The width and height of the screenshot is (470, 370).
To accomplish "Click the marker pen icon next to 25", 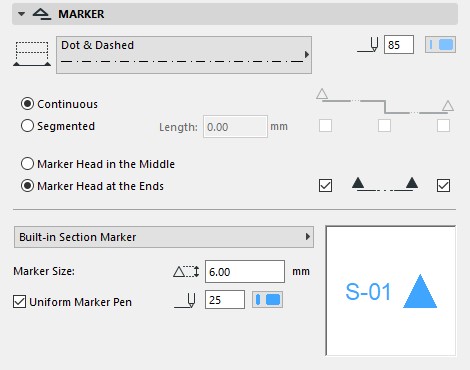I will pos(185,300).
